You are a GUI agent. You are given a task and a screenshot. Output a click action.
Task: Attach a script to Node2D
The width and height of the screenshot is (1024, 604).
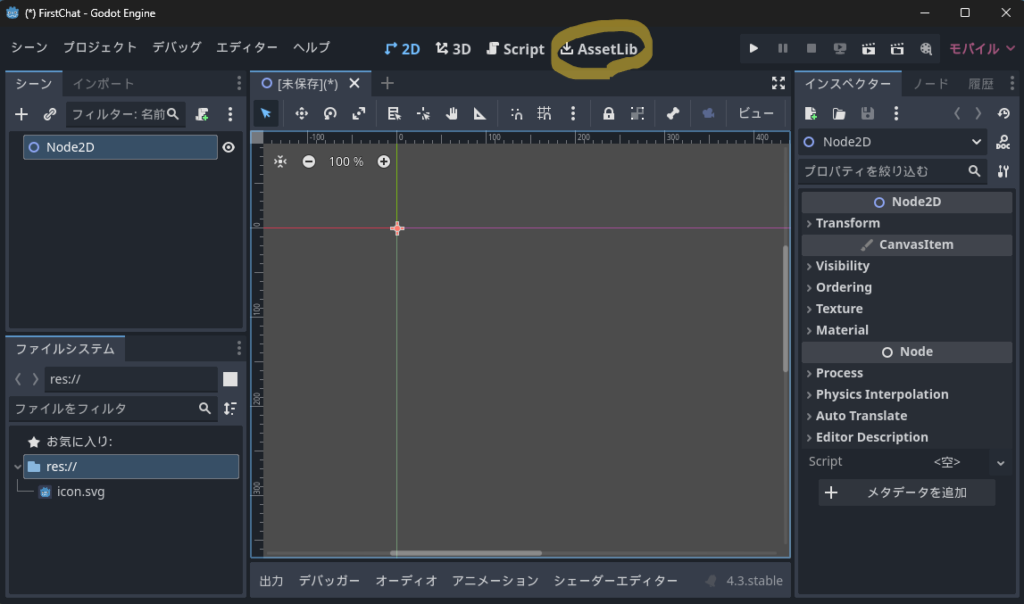[x=202, y=114]
